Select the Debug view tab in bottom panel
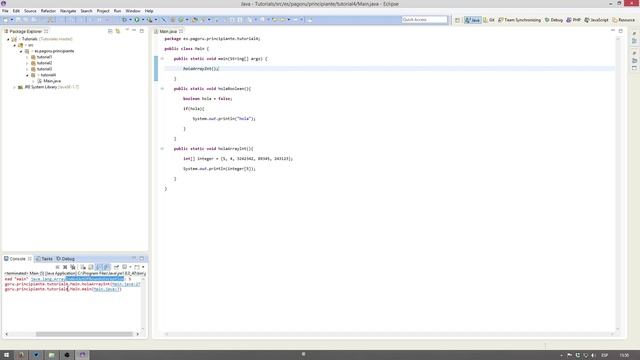 [65, 259]
